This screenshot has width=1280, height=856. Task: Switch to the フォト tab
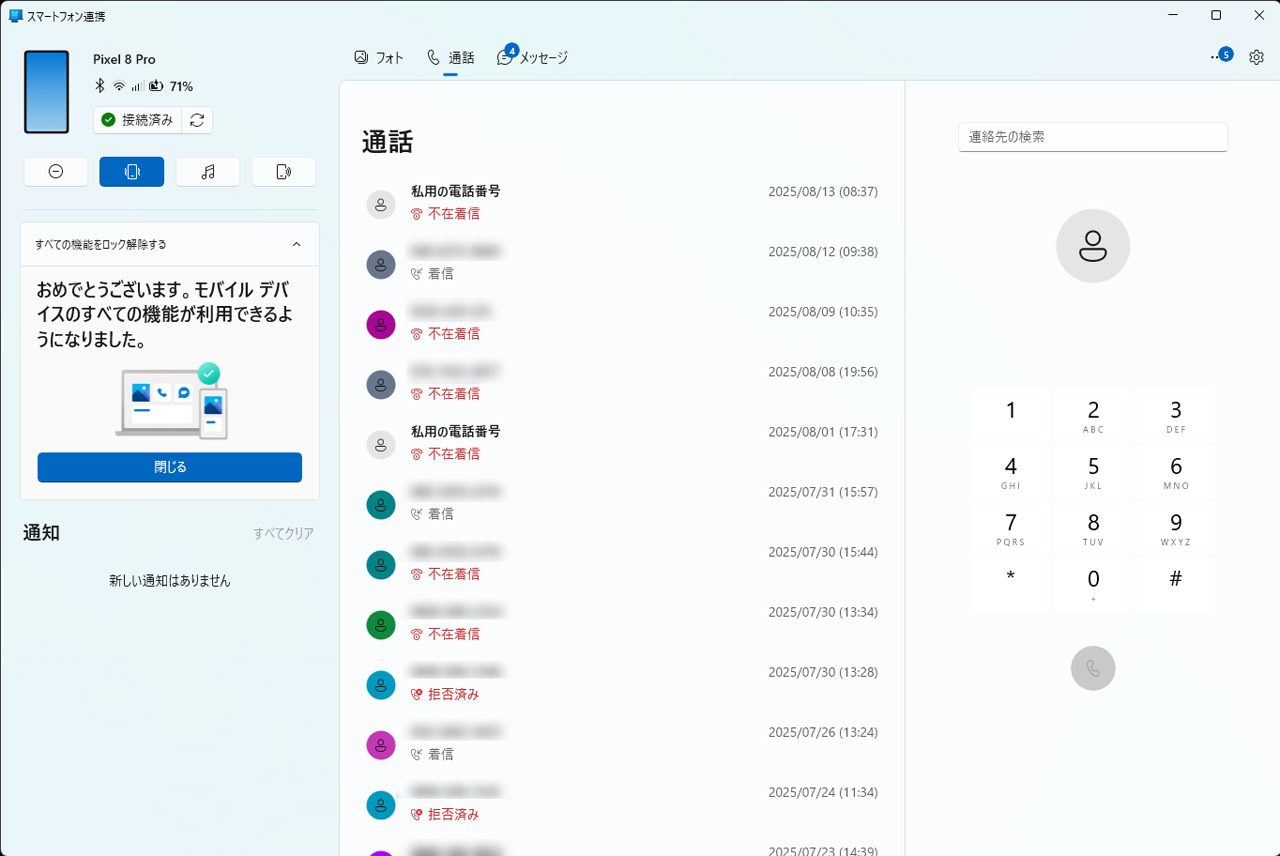coord(379,58)
